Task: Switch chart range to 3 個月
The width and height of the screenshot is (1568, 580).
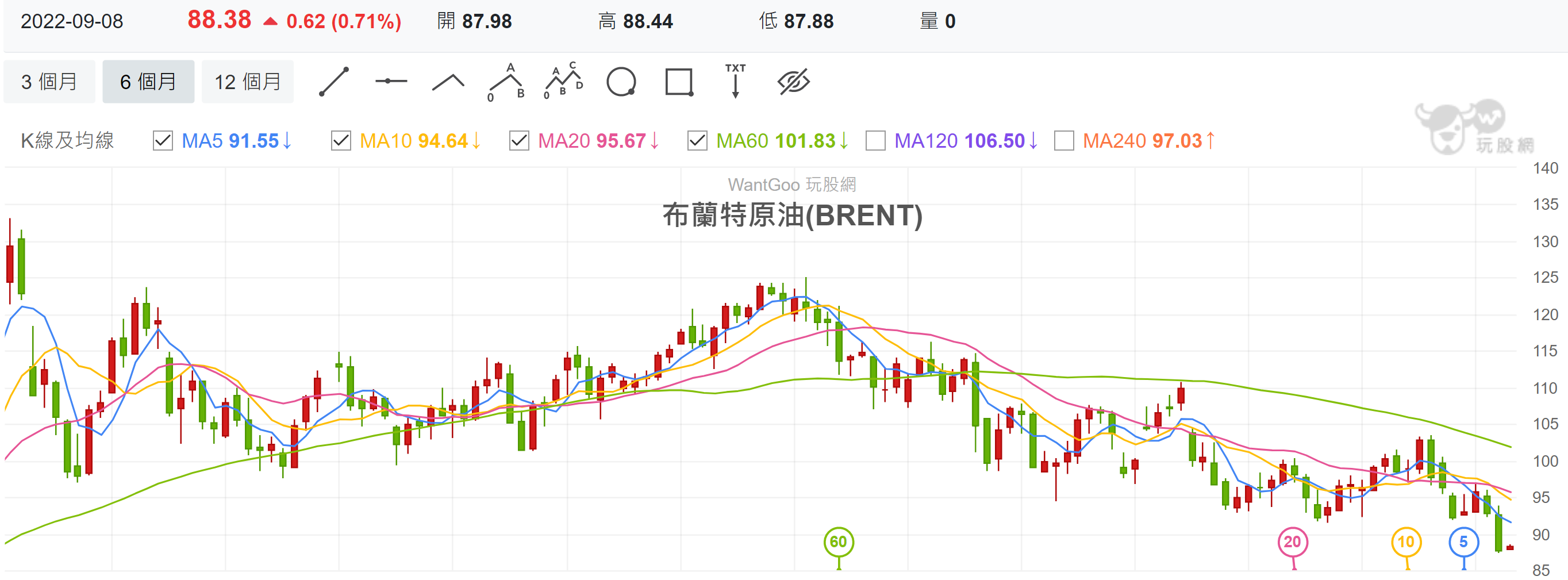Action: pyautogui.click(x=49, y=82)
